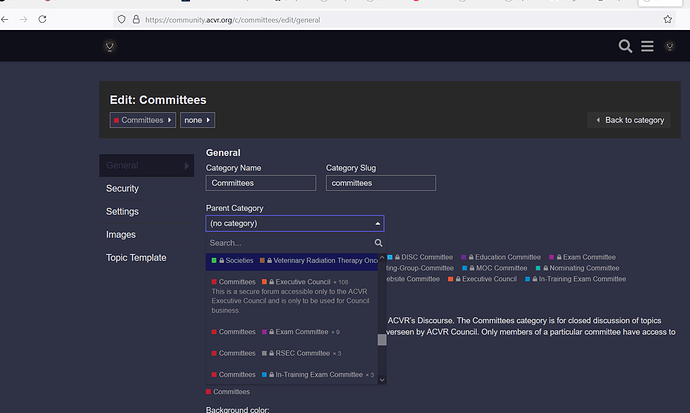Choose Committees RSEC Committee option
690x413 pixels.
pos(292,353)
